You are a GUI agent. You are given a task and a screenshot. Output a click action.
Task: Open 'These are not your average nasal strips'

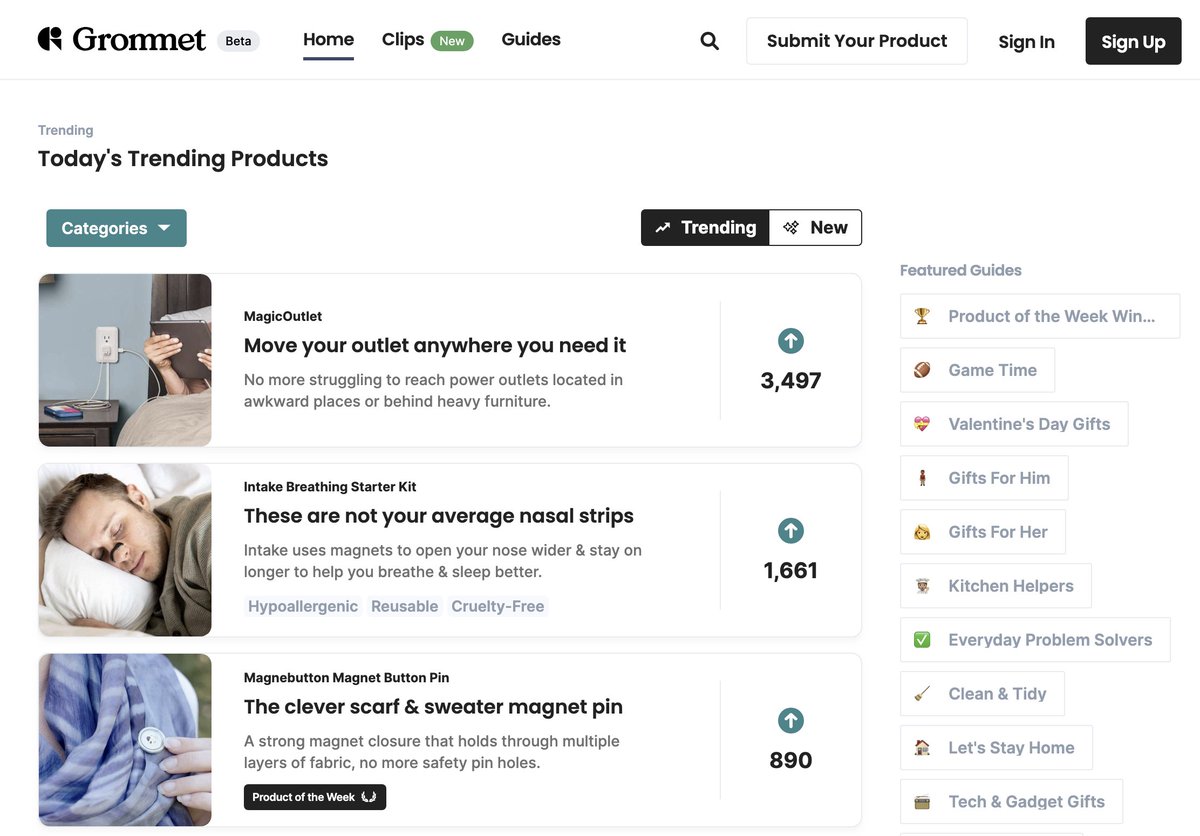(439, 516)
